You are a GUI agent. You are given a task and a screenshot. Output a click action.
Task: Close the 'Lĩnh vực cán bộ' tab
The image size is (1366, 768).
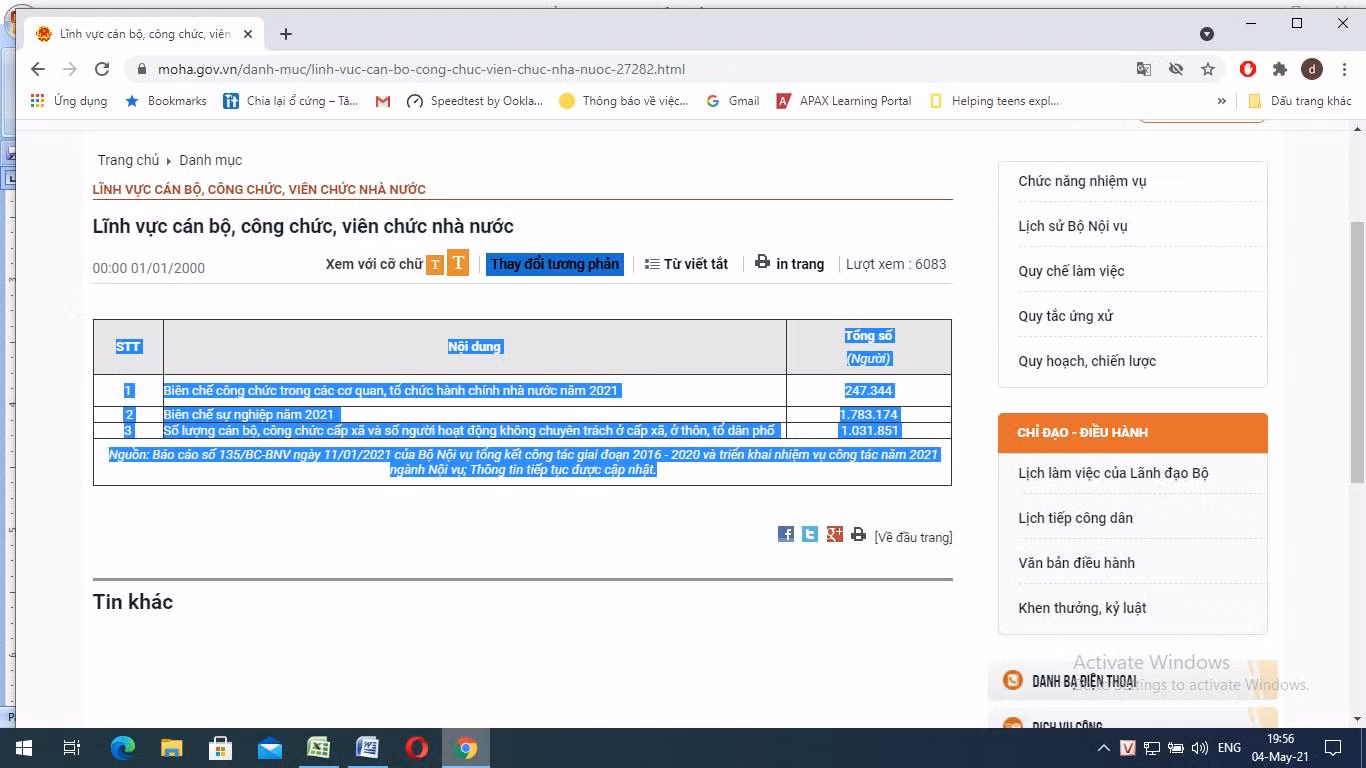click(248, 34)
